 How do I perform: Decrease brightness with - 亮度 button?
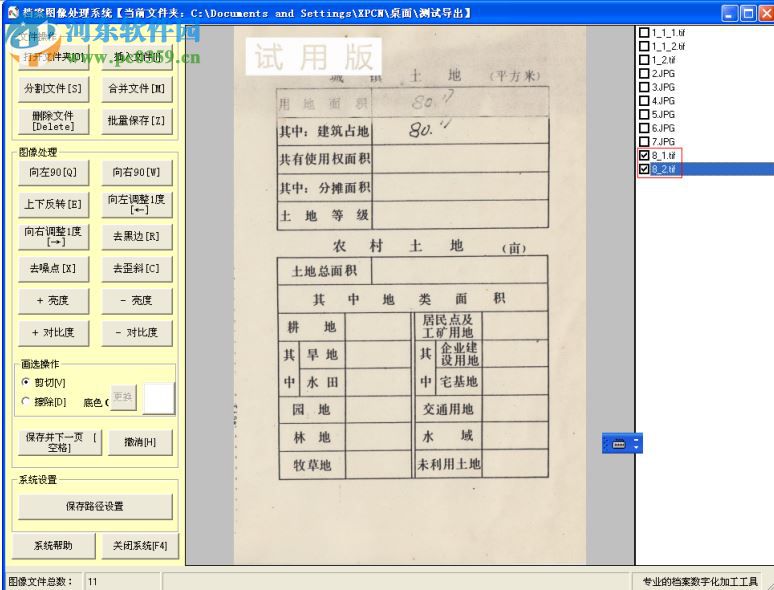[137, 301]
